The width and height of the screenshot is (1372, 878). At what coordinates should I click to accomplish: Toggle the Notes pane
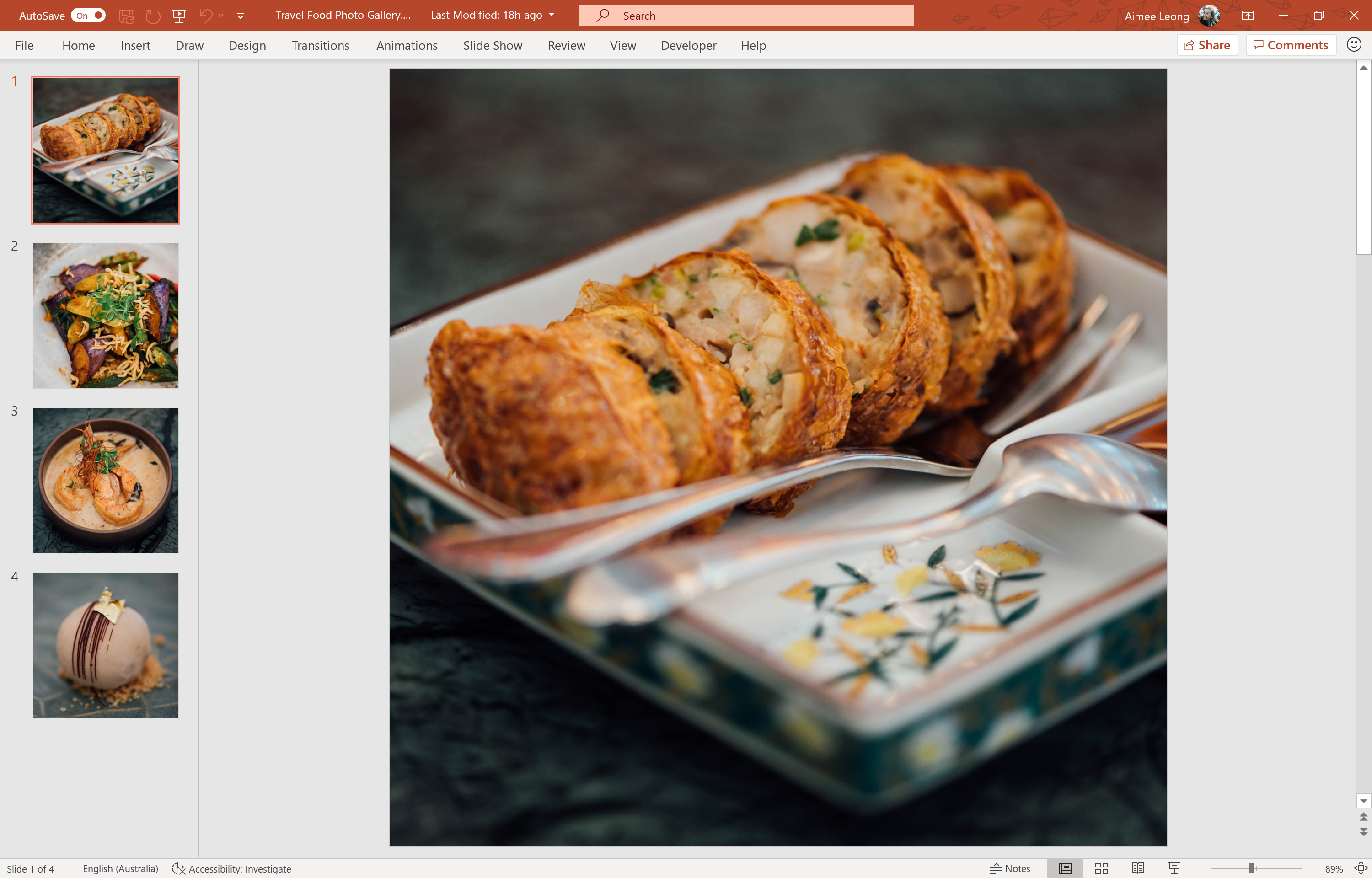point(1010,868)
